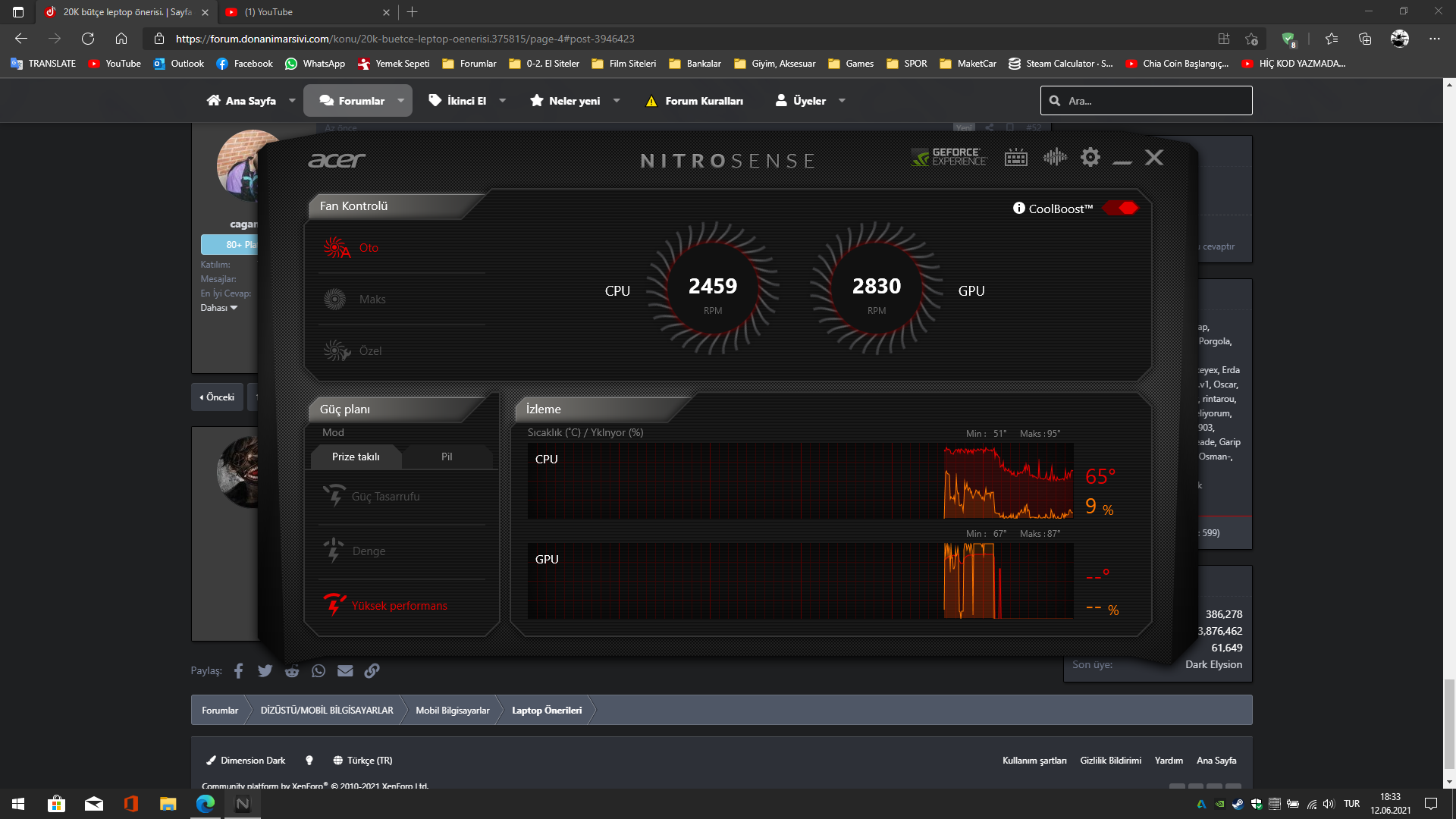The width and height of the screenshot is (1456, 819).
Task: Share post on Facebook
Action: (238, 671)
